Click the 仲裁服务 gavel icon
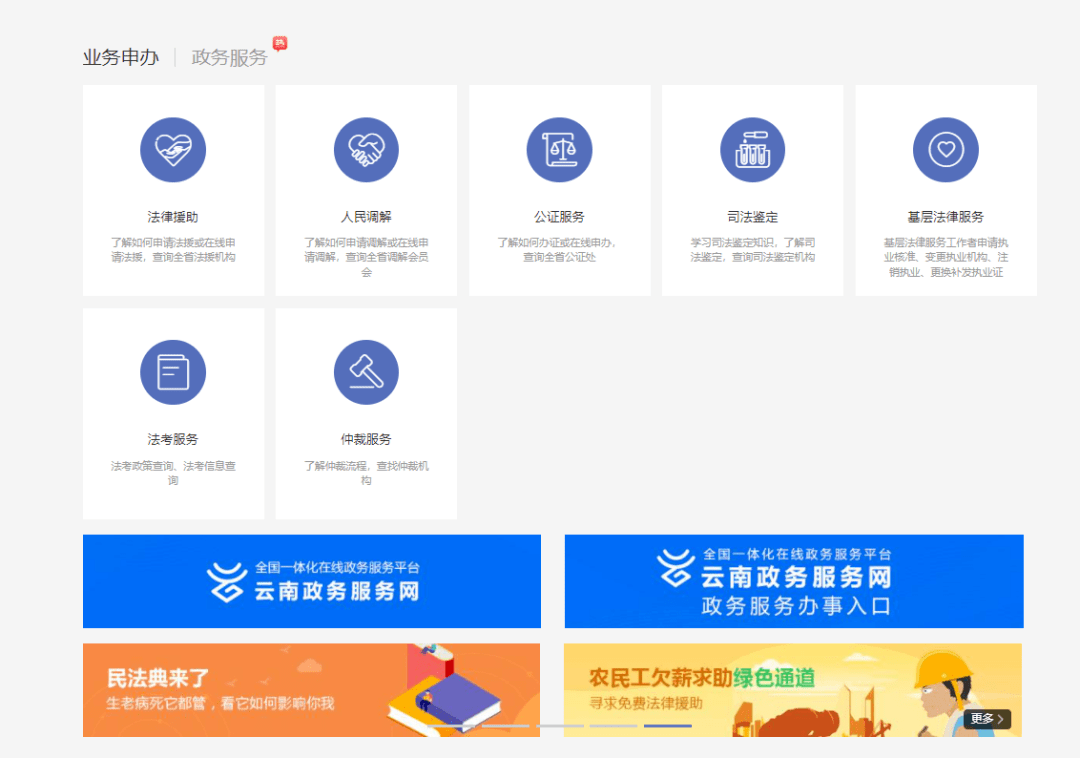 pos(366,371)
